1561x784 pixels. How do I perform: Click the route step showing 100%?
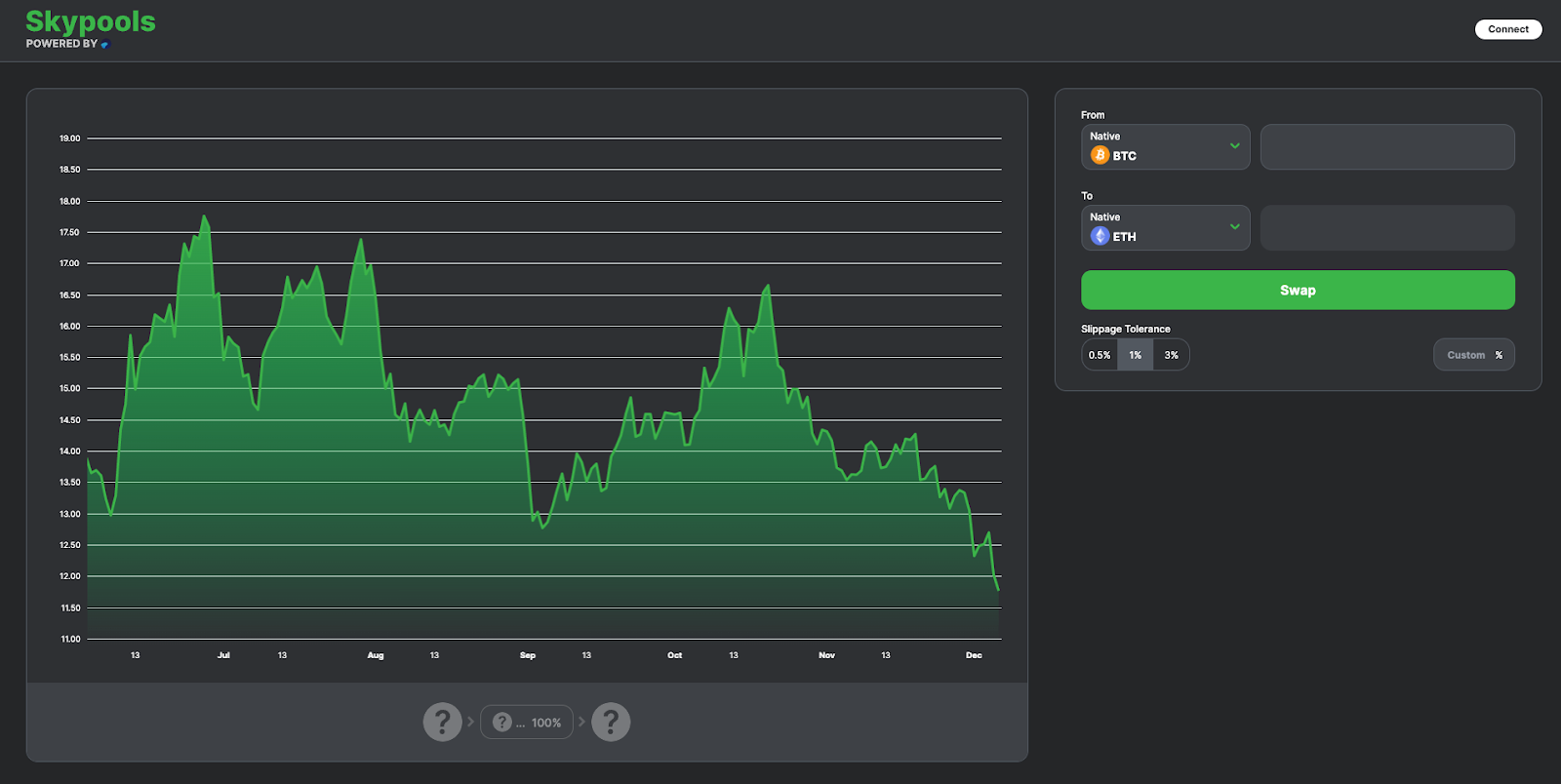point(527,723)
